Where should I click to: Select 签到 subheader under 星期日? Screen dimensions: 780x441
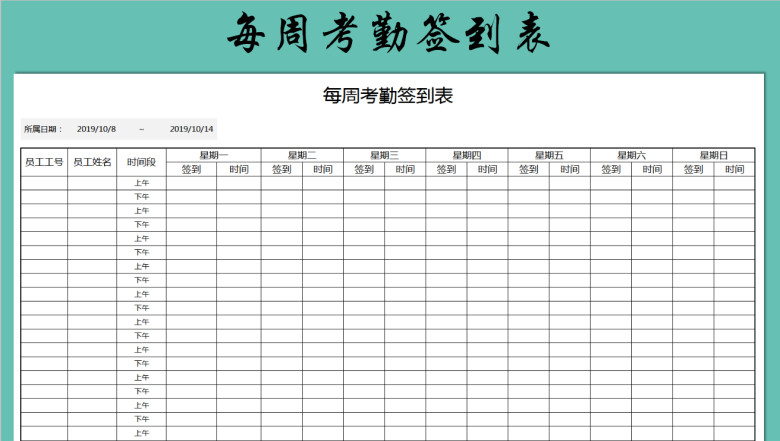[693, 170]
